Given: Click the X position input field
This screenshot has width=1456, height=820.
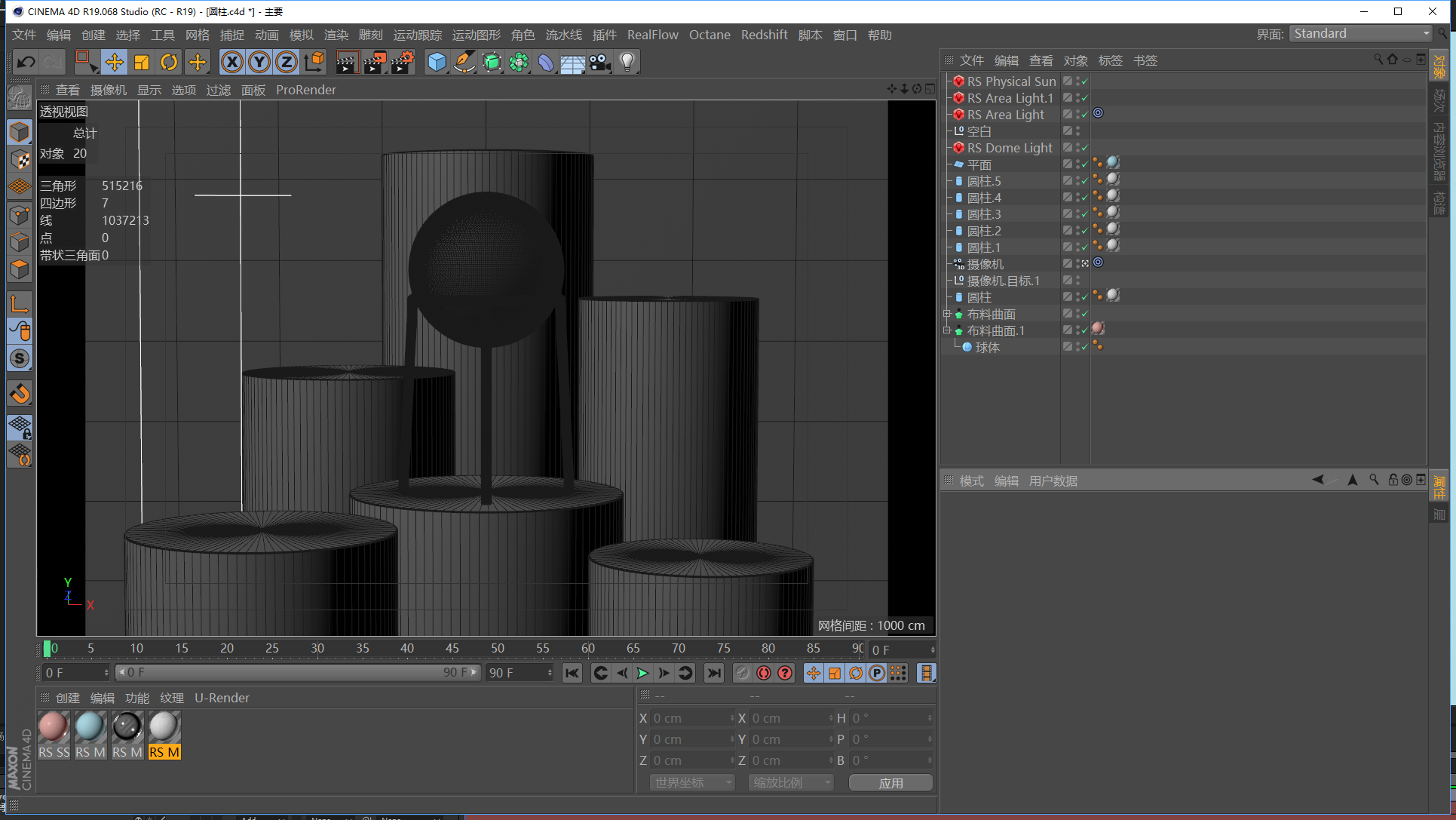Looking at the screenshot, I should (x=691, y=718).
